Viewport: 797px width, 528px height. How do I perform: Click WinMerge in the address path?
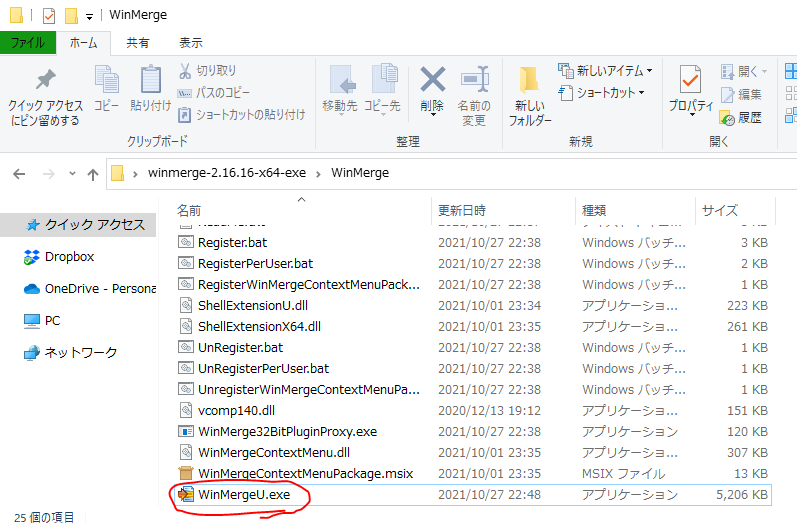[360, 173]
